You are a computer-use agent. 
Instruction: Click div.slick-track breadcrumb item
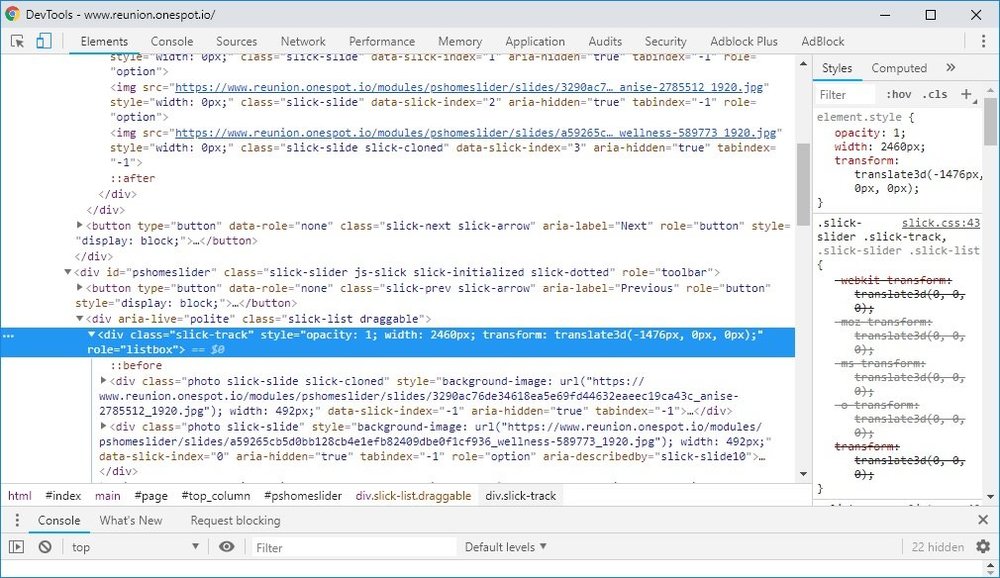pyautogui.click(x=520, y=496)
